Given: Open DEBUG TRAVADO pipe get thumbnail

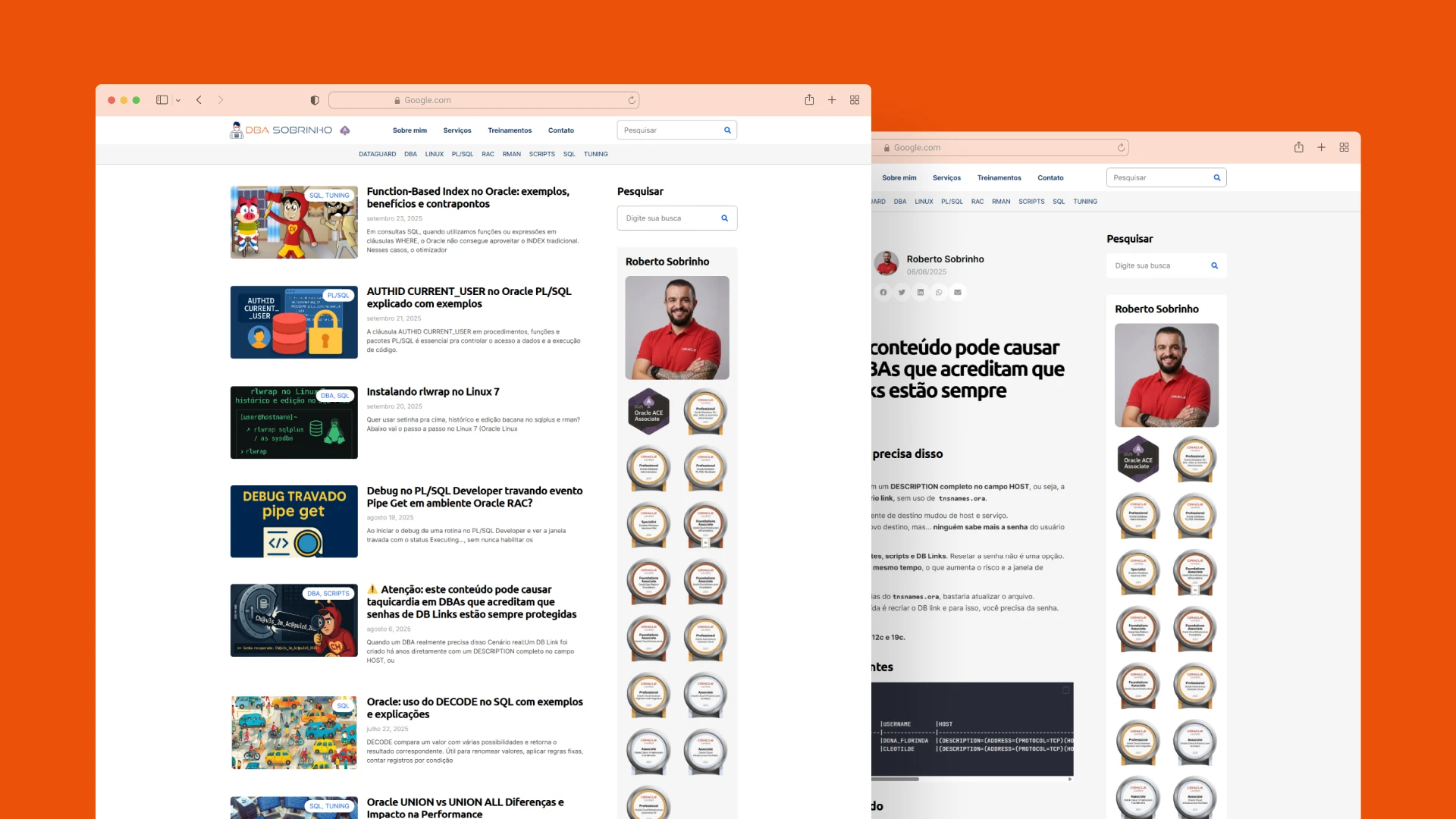Looking at the screenshot, I should 294,521.
